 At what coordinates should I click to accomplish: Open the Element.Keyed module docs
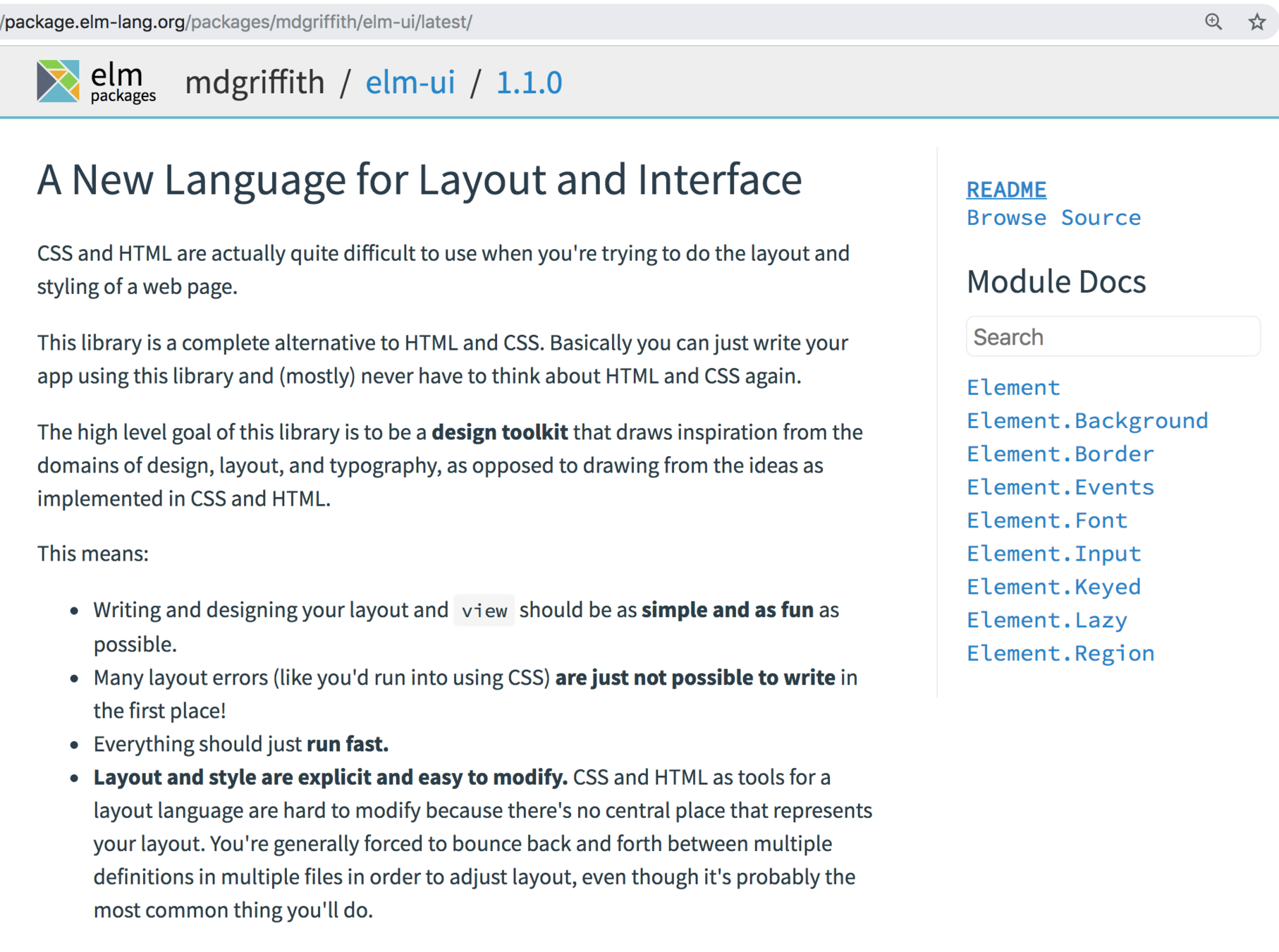pyautogui.click(x=1053, y=586)
